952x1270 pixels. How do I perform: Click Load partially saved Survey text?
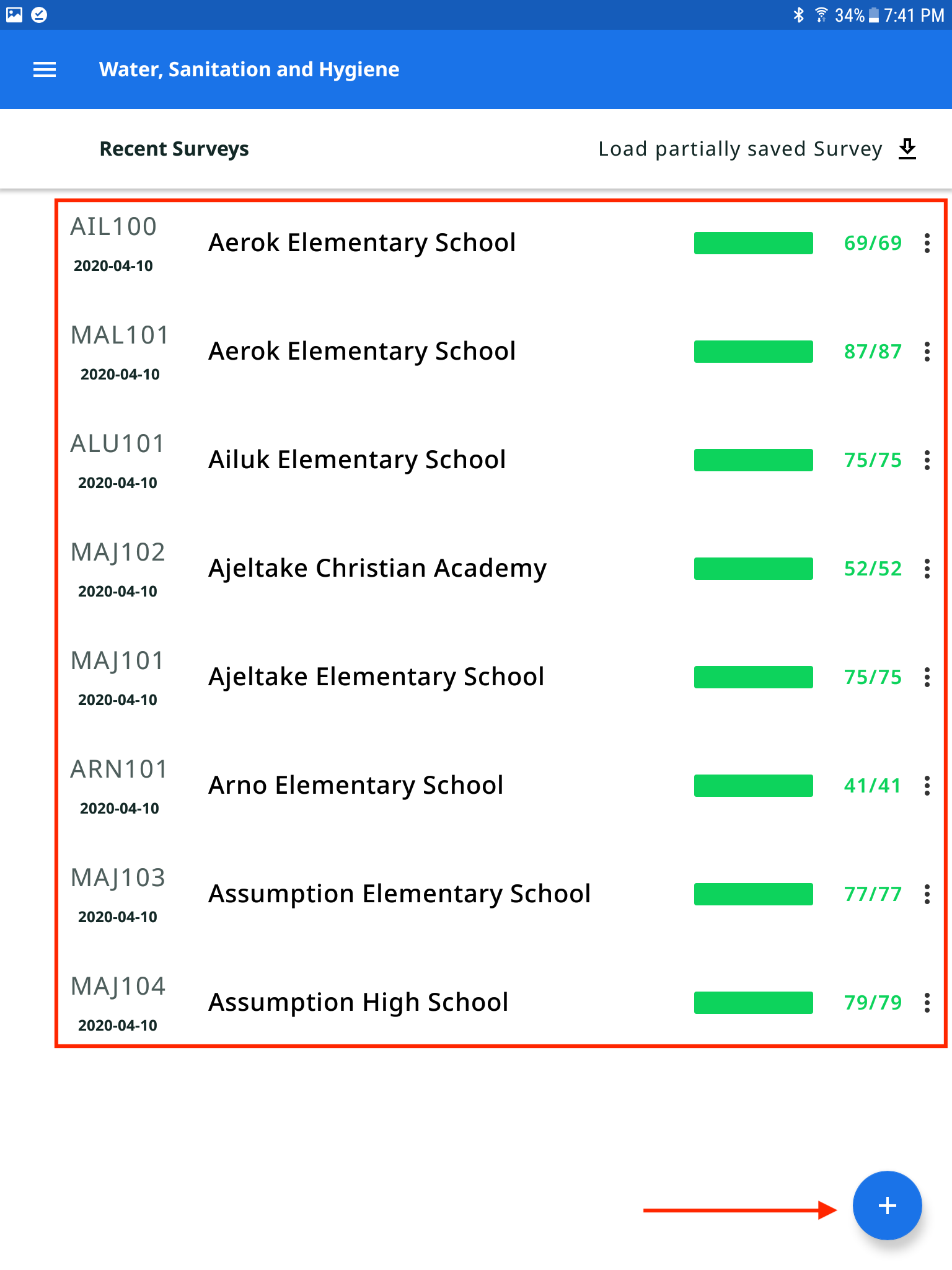pos(739,149)
